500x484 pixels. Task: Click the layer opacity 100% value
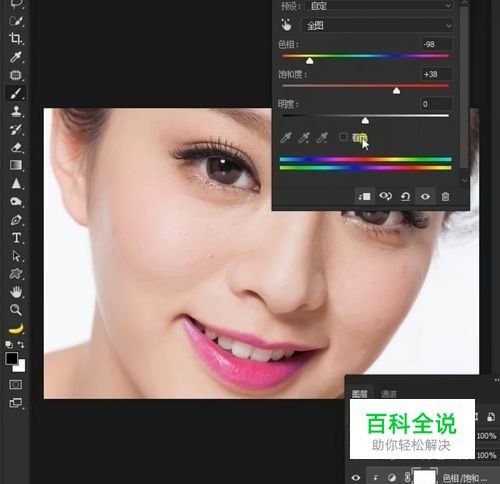click(486, 436)
